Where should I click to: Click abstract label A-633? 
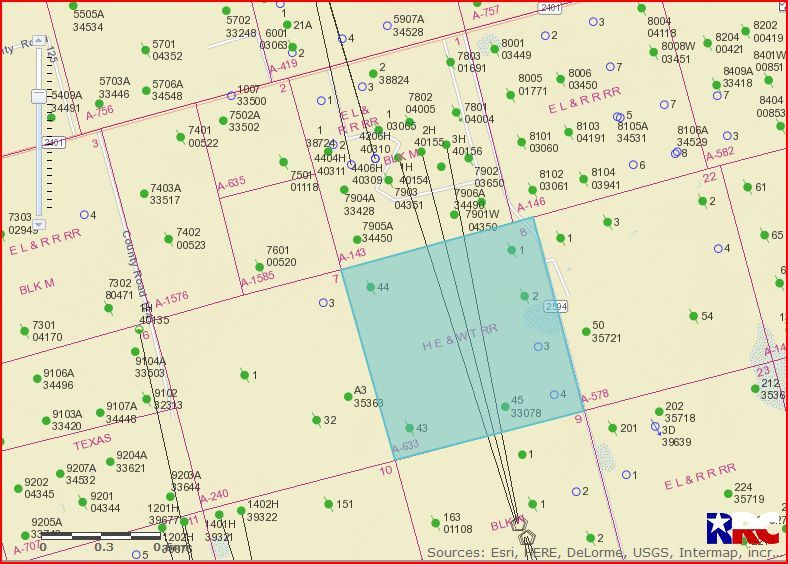(405, 446)
